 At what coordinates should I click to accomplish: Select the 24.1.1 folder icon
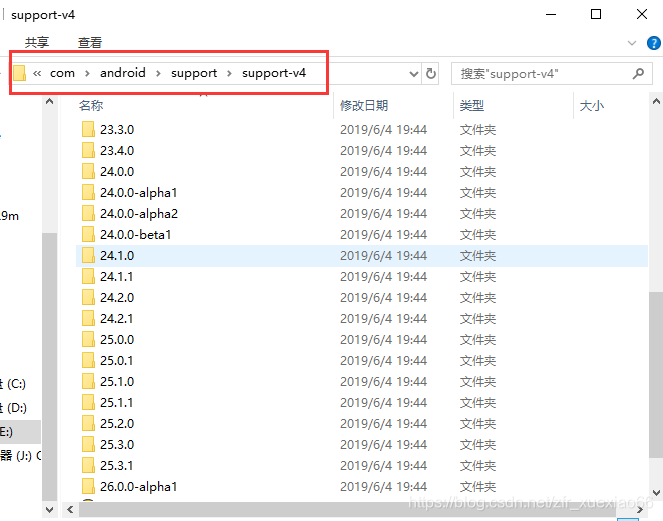point(88,276)
